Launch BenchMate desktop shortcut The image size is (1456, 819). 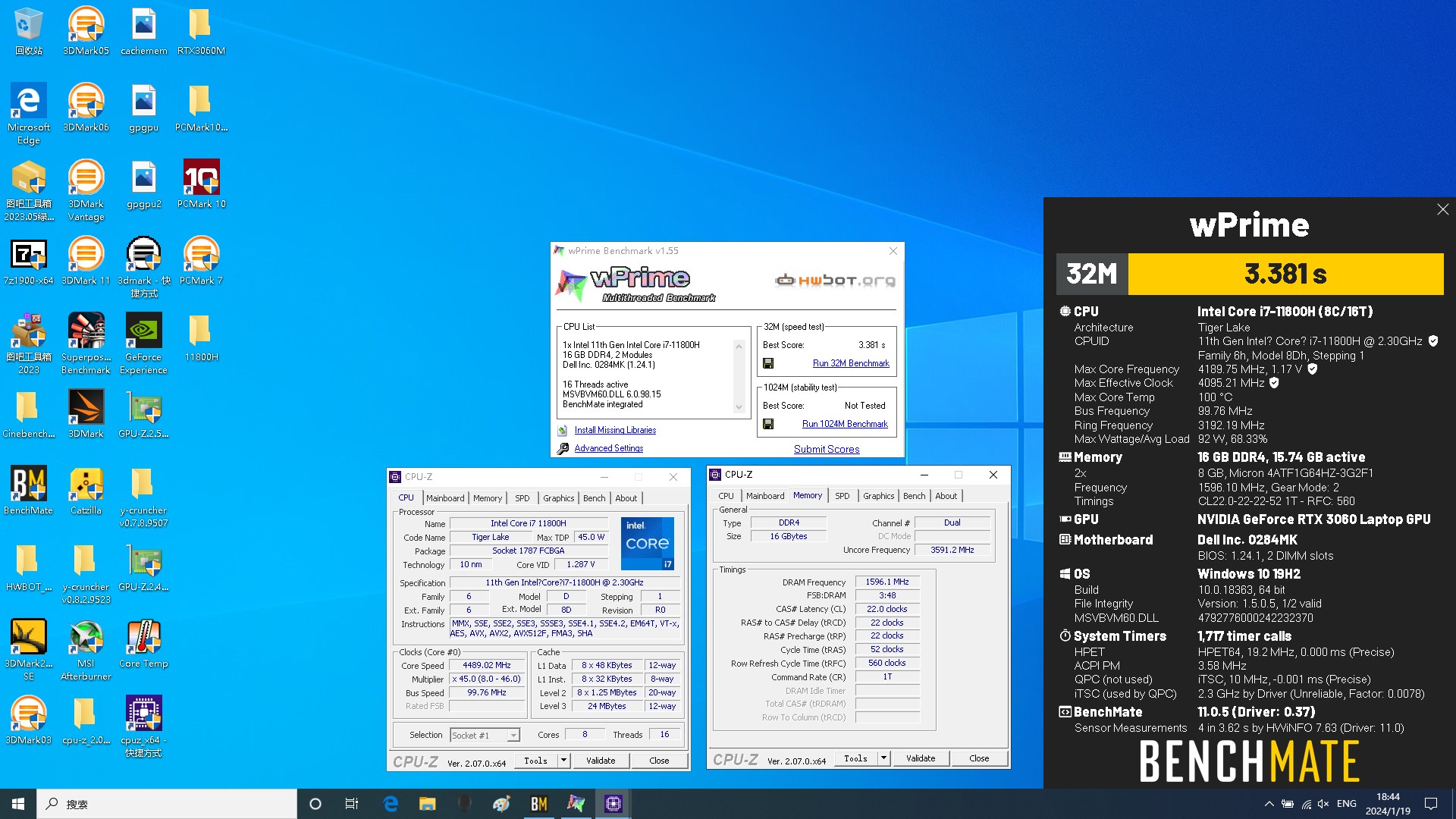[28, 491]
